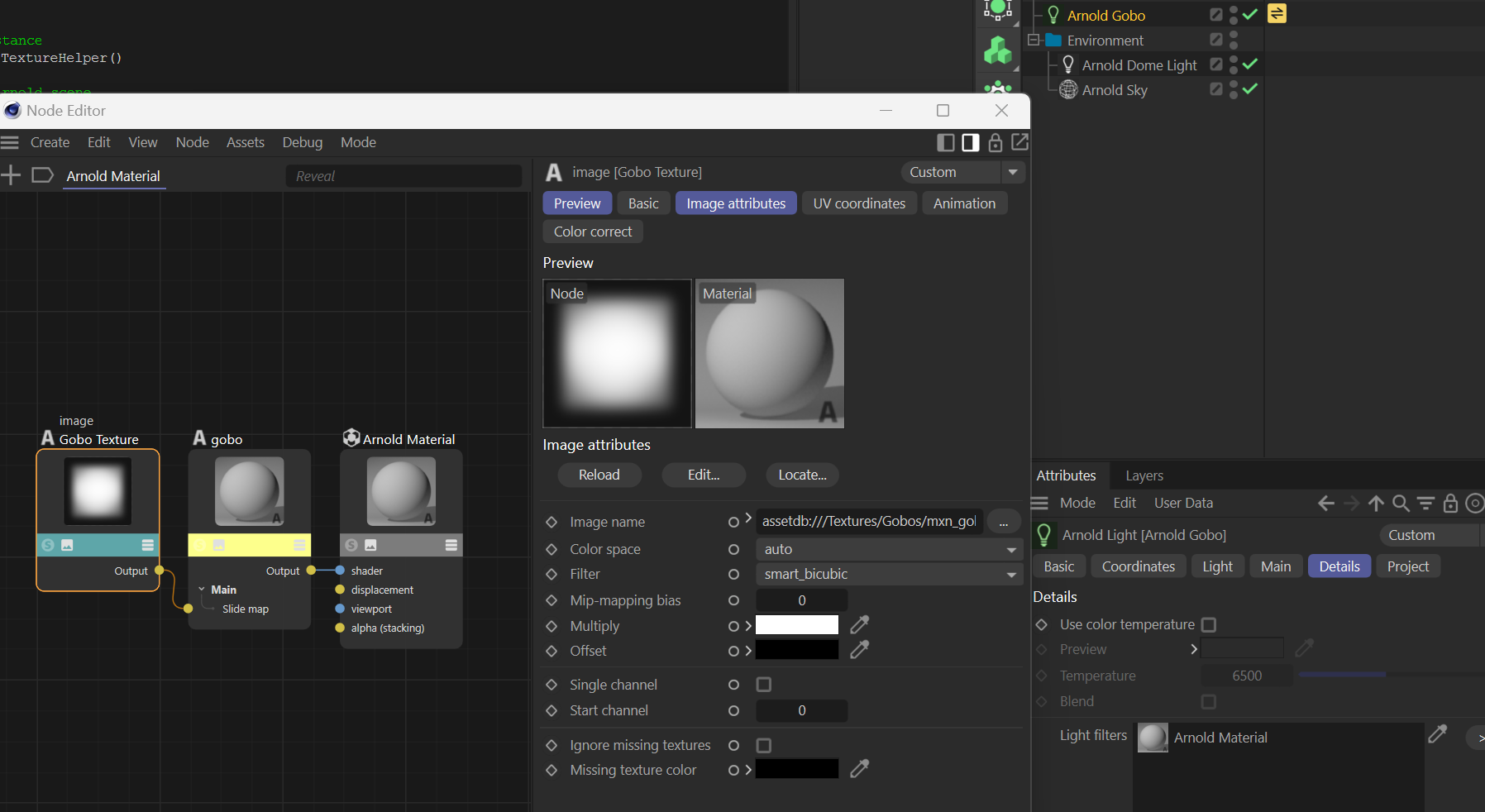Collapse the Environment folder tree
Viewport: 1485px width, 812px height.
tap(1034, 40)
